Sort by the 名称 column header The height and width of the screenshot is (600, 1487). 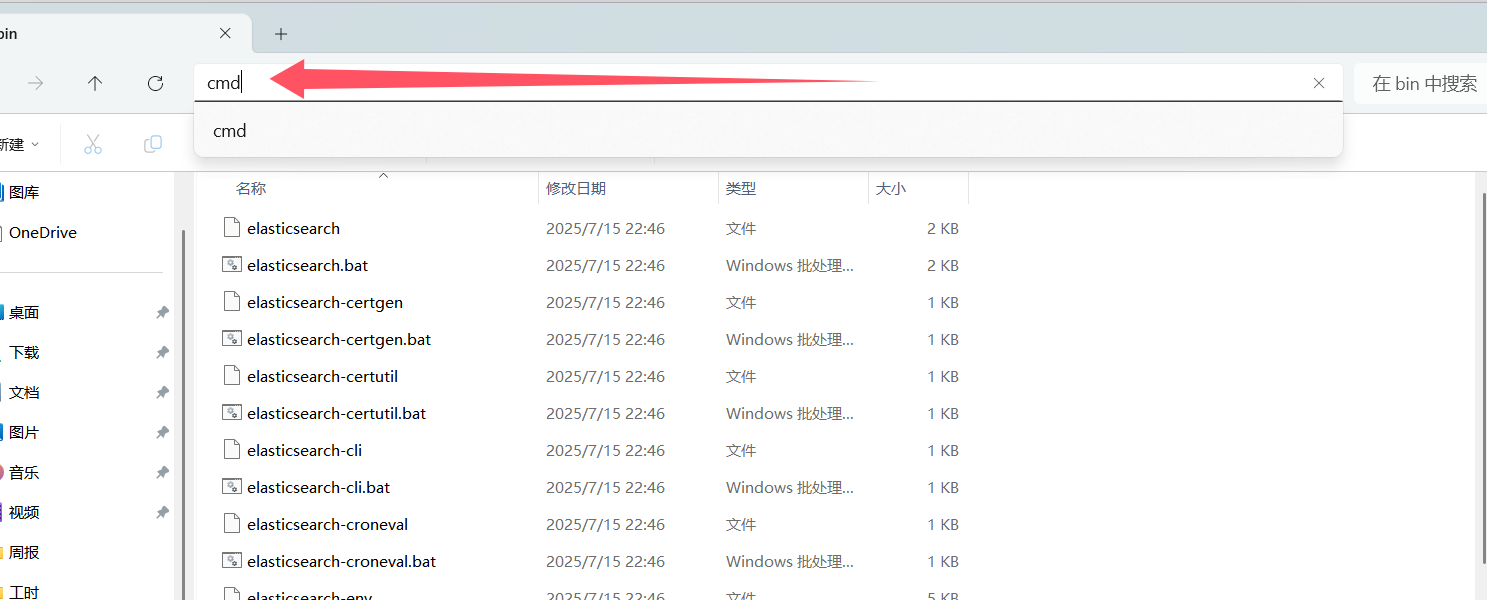[251, 188]
